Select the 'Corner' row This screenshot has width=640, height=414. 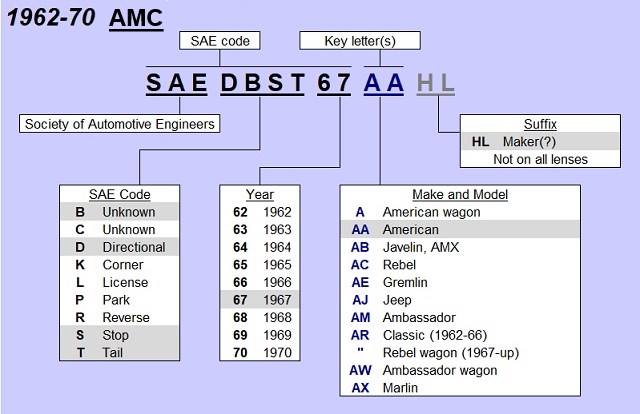(x=119, y=265)
